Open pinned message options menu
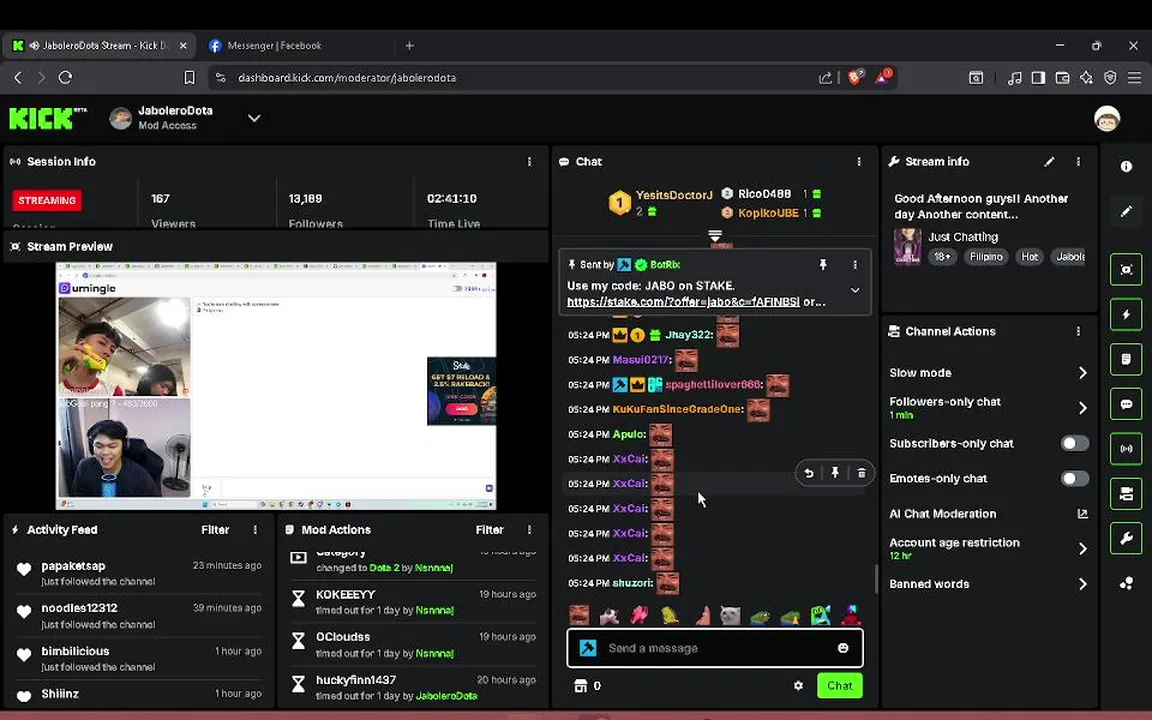 point(854,264)
